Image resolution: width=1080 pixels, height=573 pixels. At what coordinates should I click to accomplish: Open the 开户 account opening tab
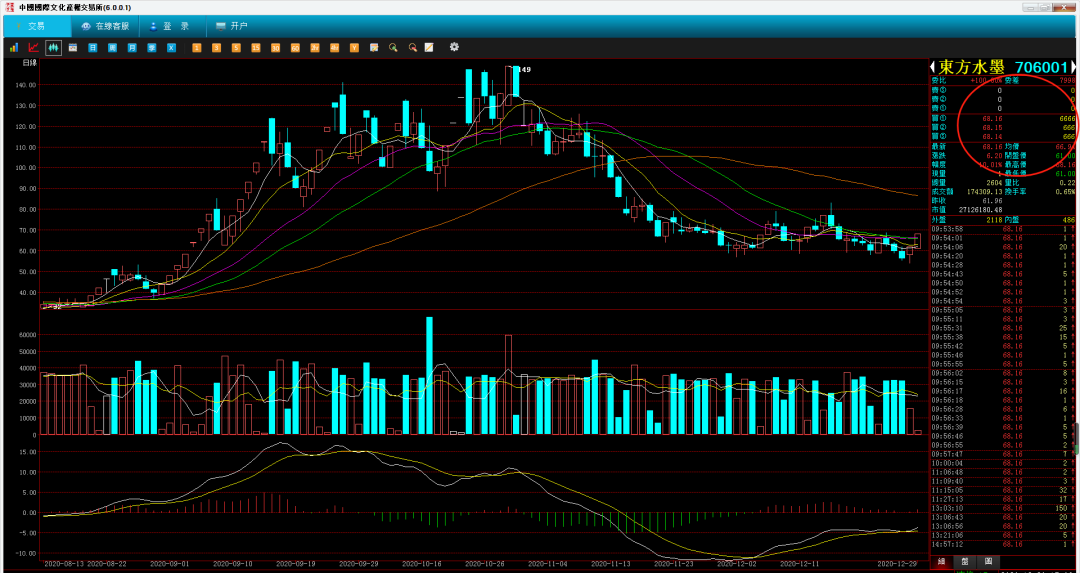(x=232, y=26)
